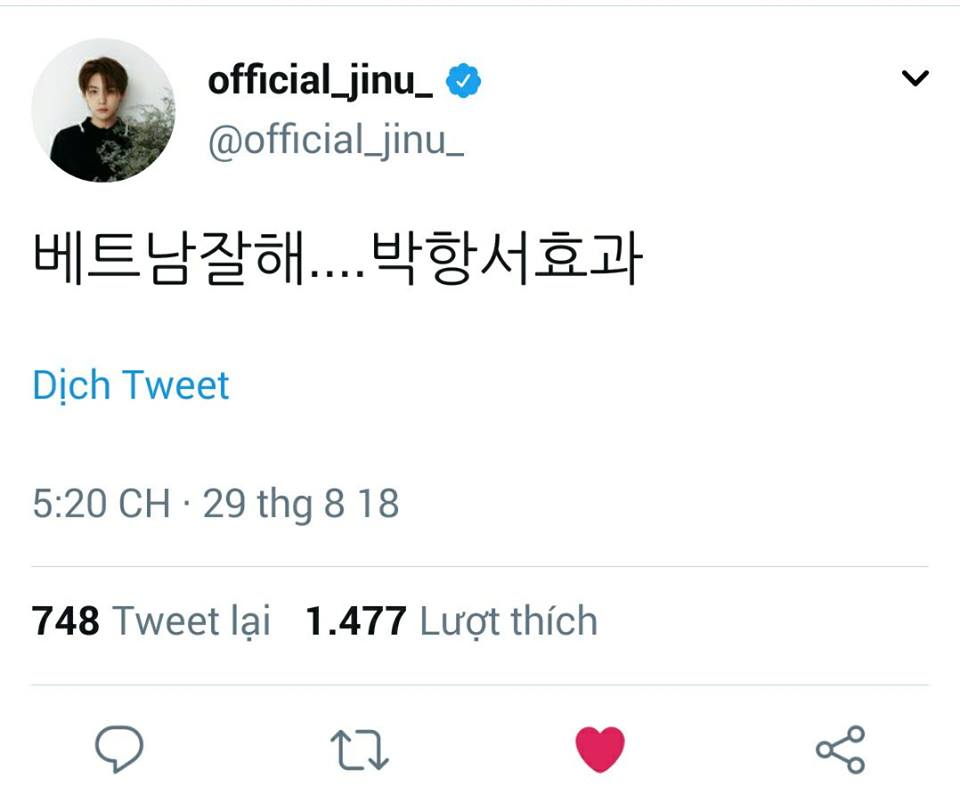Click the Dịch Tweet translate link

[x=131, y=386]
